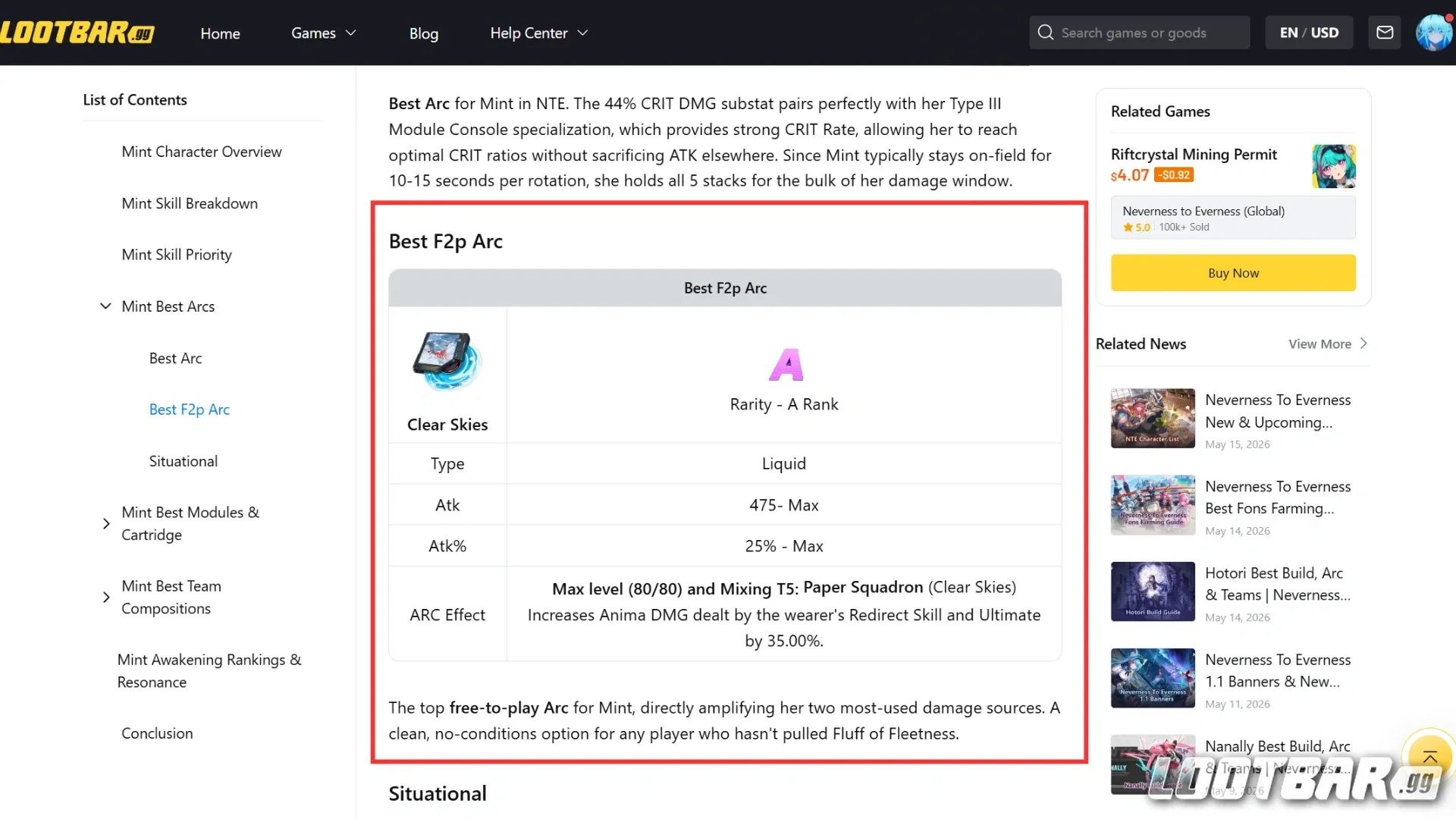Open Neverness To Everness 1.1 Banners article
Screen dimensions: 1456x819
pyautogui.click(x=1278, y=670)
